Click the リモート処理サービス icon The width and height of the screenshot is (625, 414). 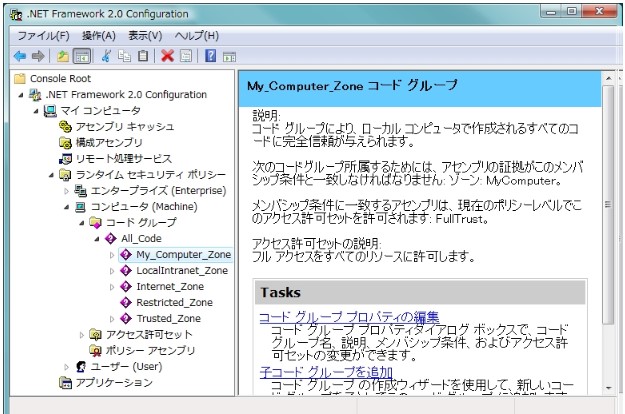(65, 159)
